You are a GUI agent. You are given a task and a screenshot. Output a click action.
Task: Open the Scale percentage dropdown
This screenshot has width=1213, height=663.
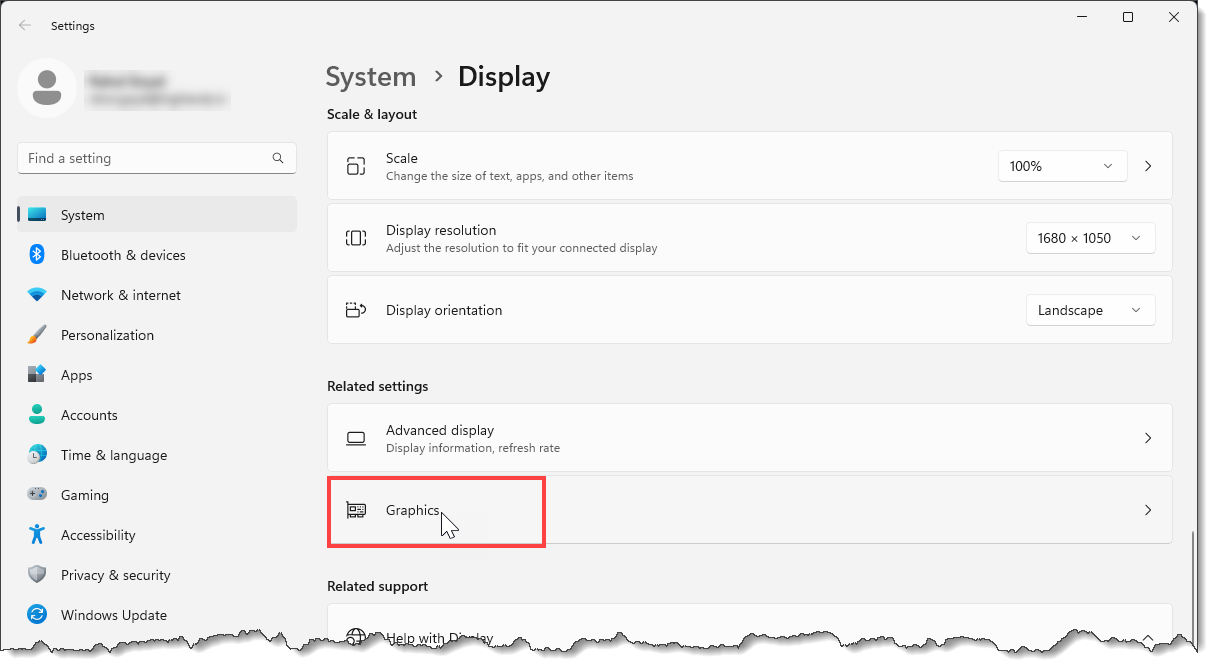coord(1062,166)
